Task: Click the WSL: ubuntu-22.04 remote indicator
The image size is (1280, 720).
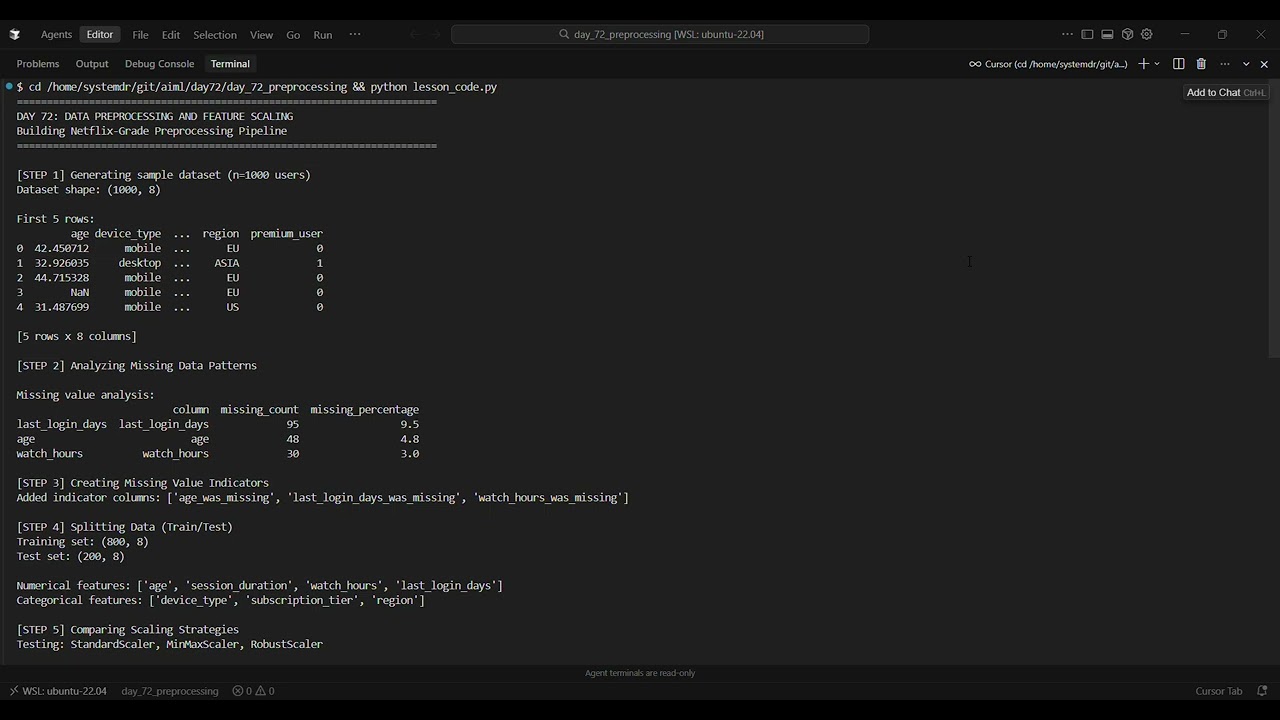Action: [58, 691]
